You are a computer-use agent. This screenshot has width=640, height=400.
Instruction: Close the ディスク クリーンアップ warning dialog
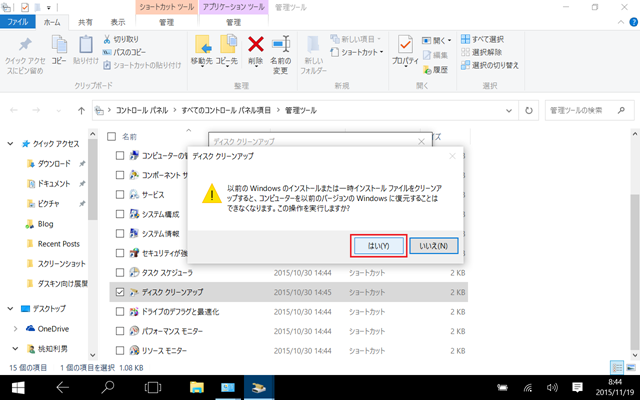452,156
